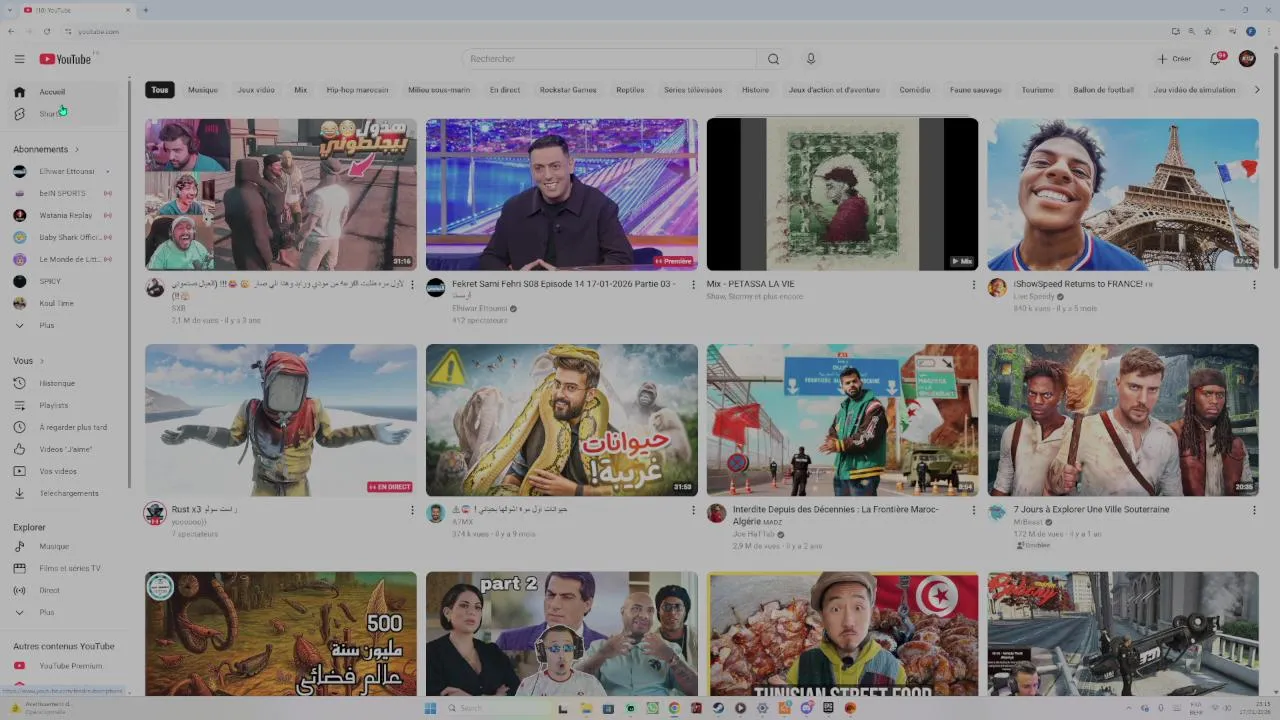The image size is (1280, 720).
Task: Open options for Rust x3 video
Action: click(x=412, y=510)
